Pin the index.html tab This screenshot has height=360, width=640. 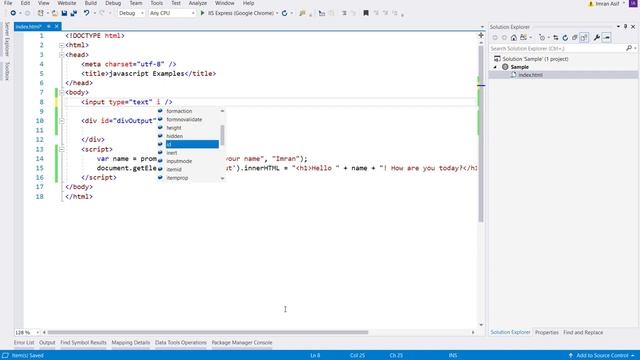tap(49, 27)
